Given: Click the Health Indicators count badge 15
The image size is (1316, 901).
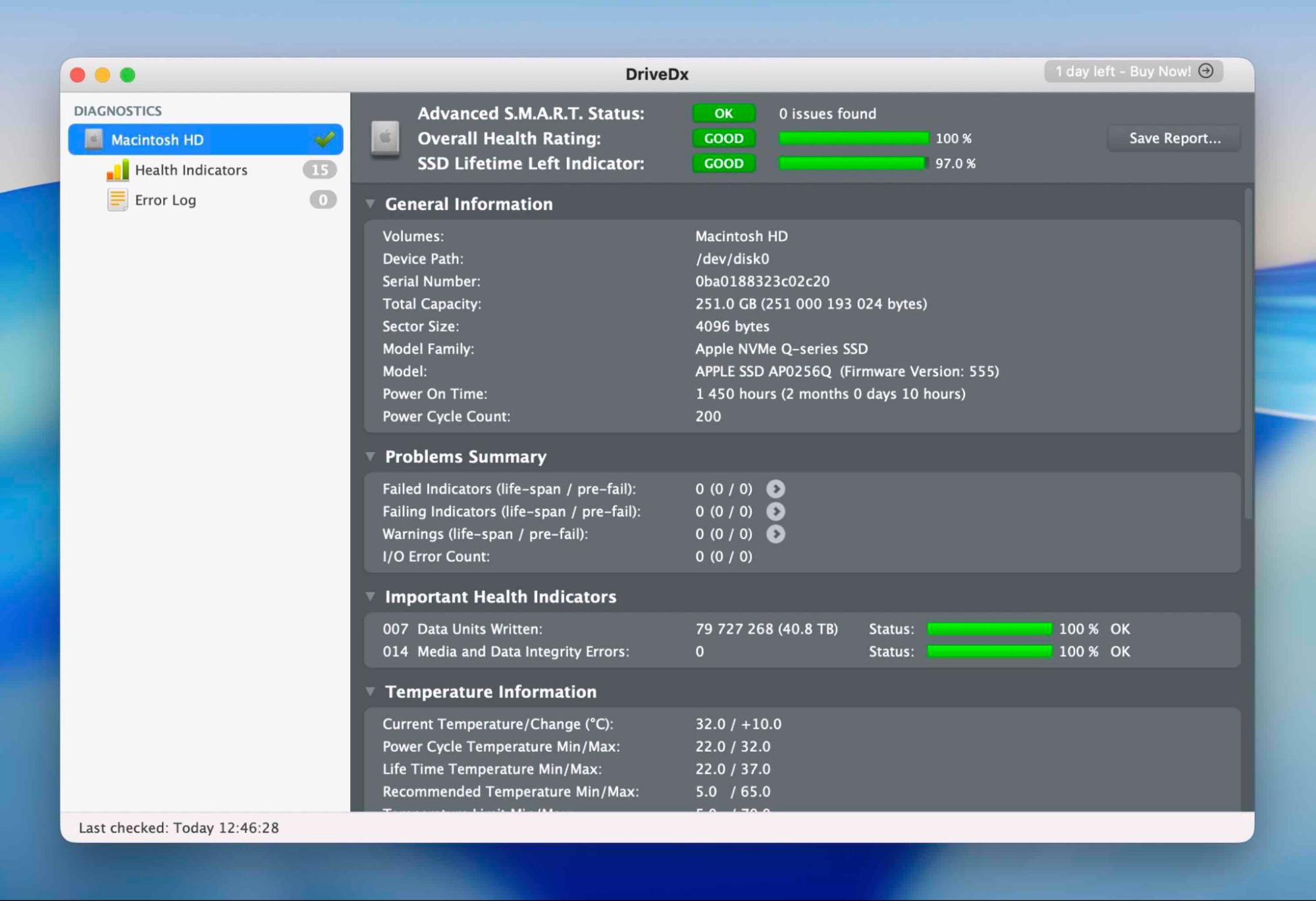Looking at the screenshot, I should click(319, 170).
